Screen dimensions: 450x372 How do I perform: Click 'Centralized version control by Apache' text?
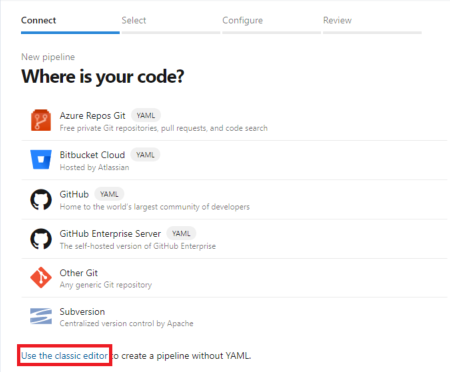point(126,324)
